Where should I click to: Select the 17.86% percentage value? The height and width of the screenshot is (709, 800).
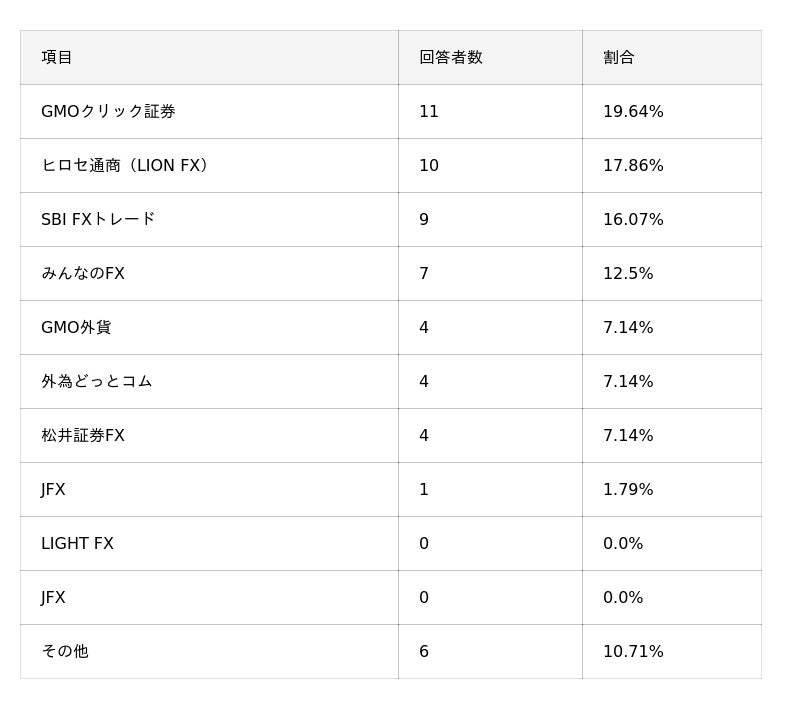[x=633, y=165]
